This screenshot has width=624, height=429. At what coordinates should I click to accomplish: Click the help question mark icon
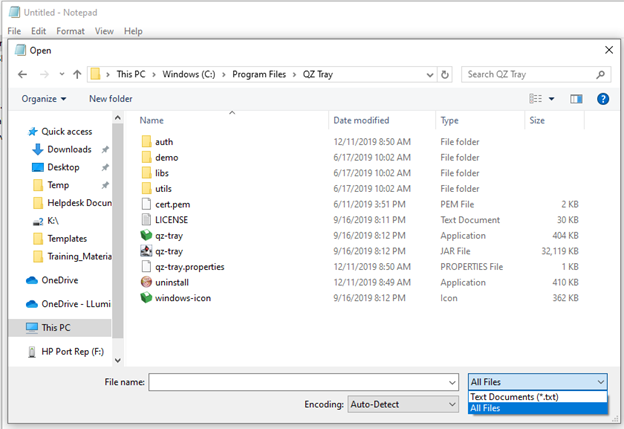[x=603, y=99]
